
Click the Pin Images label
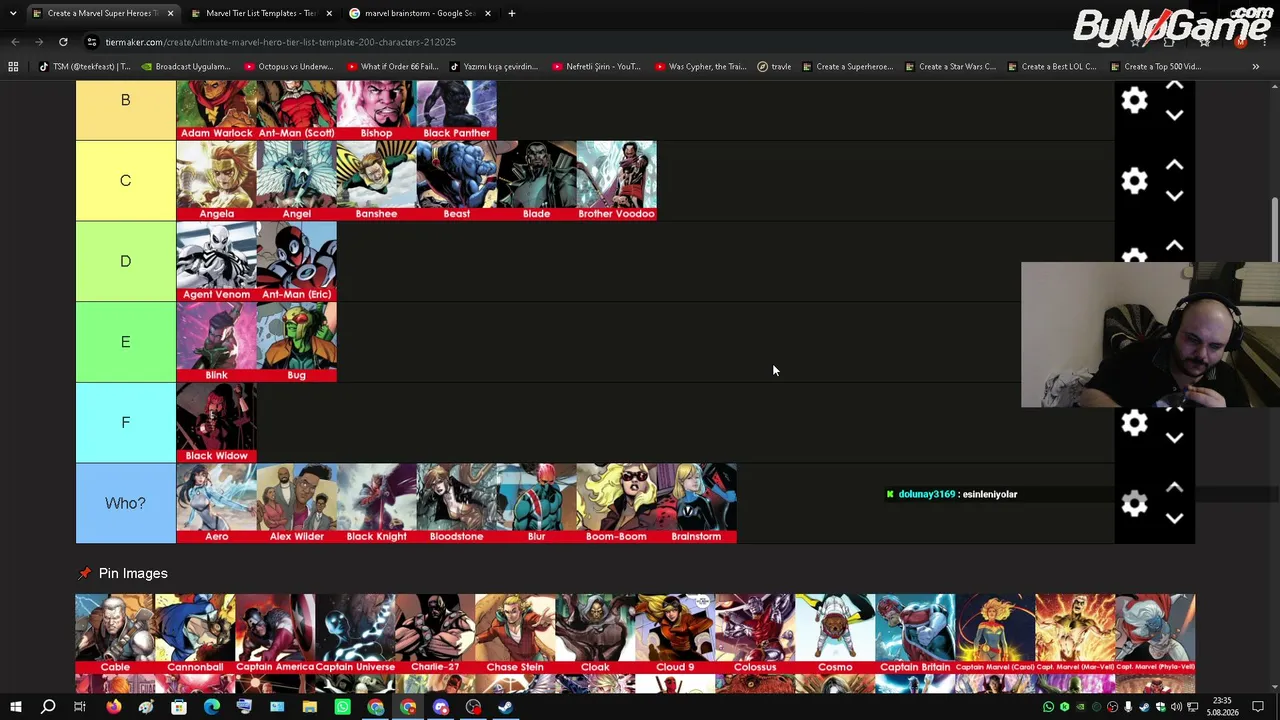pos(133,574)
